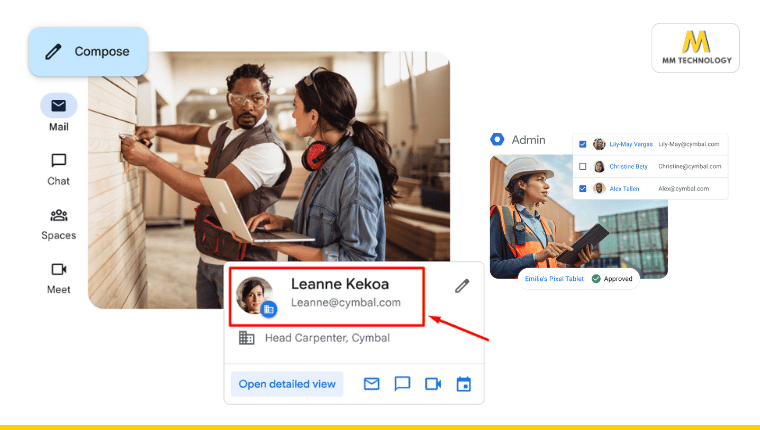Click Alex@cymbal.com email text
The image size is (760, 430).
click(683, 189)
